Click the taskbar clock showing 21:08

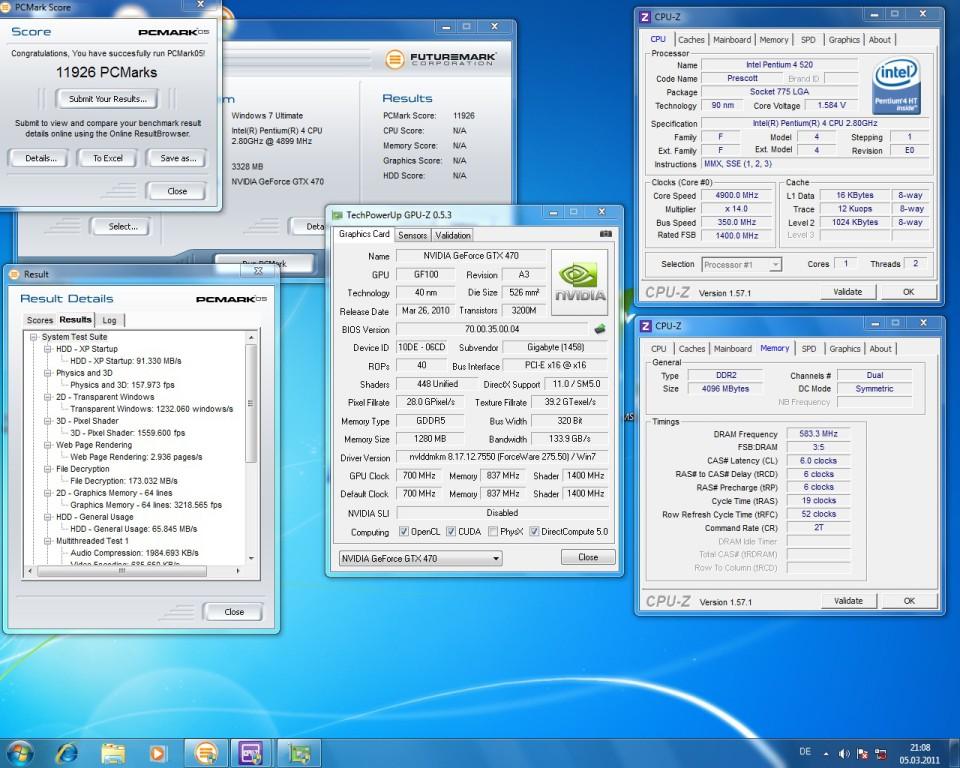[x=920, y=754]
